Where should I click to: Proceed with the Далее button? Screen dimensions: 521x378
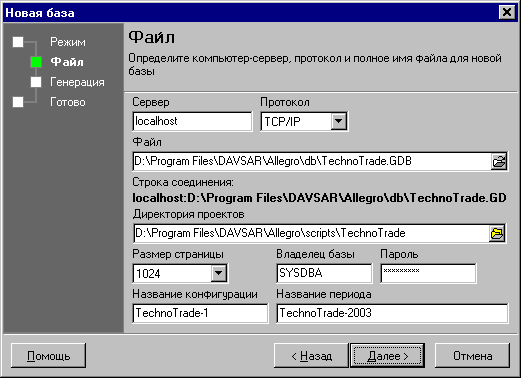click(x=387, y=356)
